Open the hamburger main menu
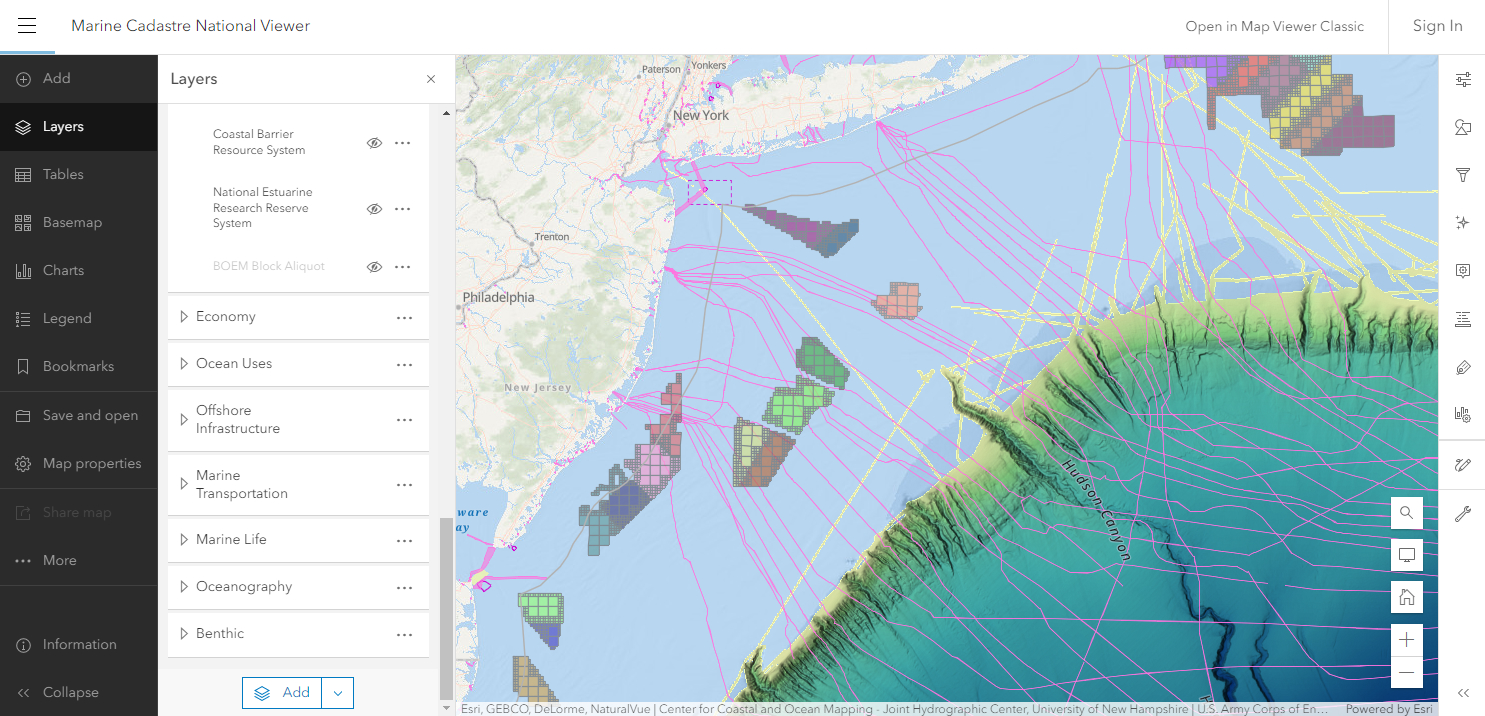The image size is (1485, 716). (27, 26)
